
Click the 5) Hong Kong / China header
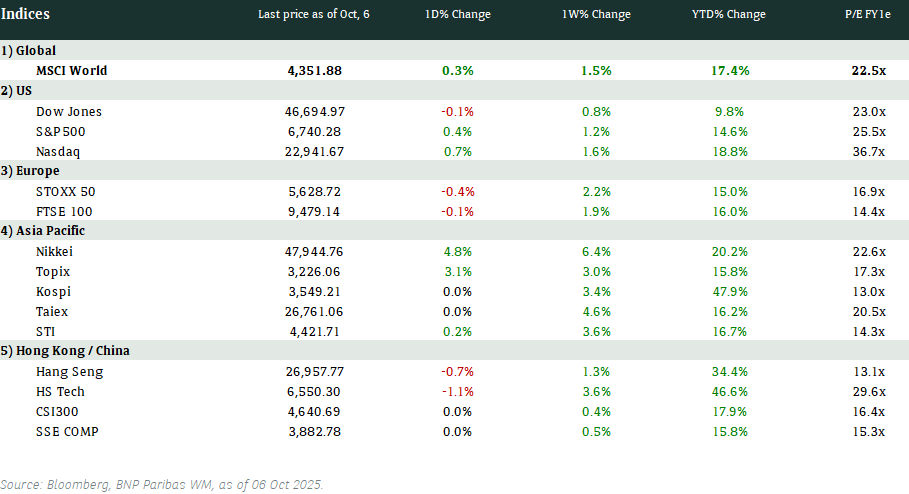65,351
